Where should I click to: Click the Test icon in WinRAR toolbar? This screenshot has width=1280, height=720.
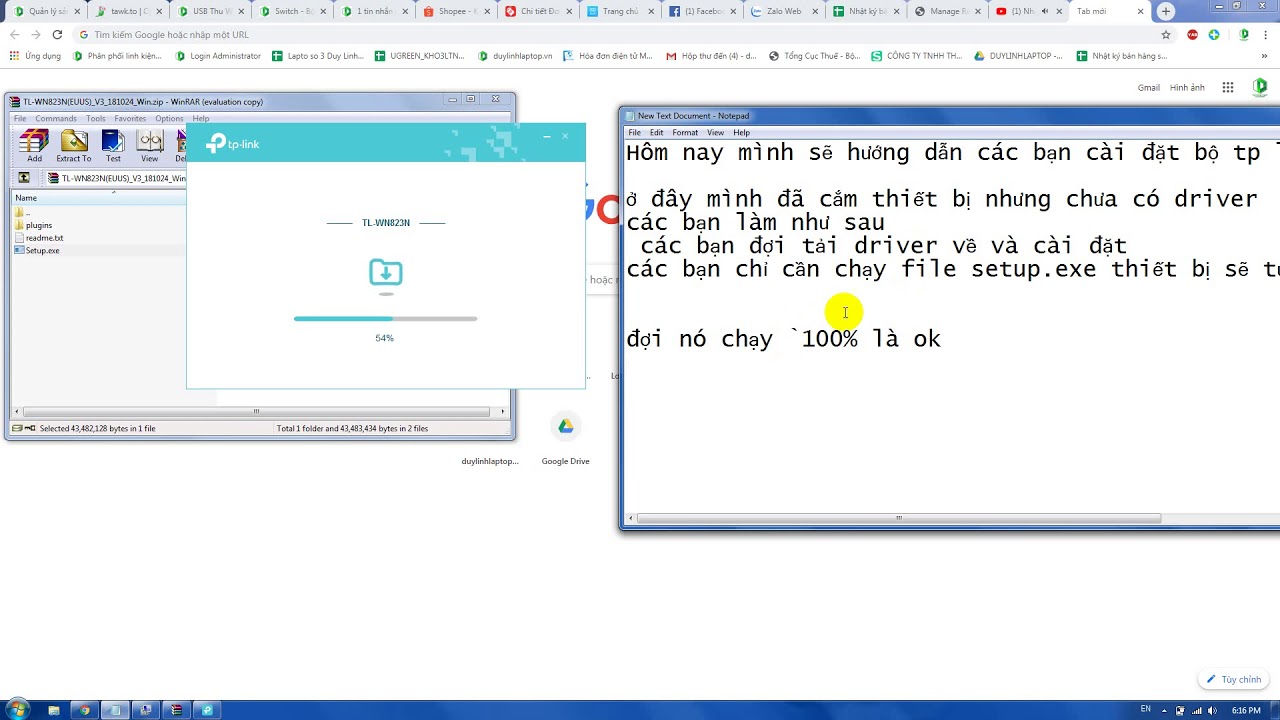pos(113,145)
